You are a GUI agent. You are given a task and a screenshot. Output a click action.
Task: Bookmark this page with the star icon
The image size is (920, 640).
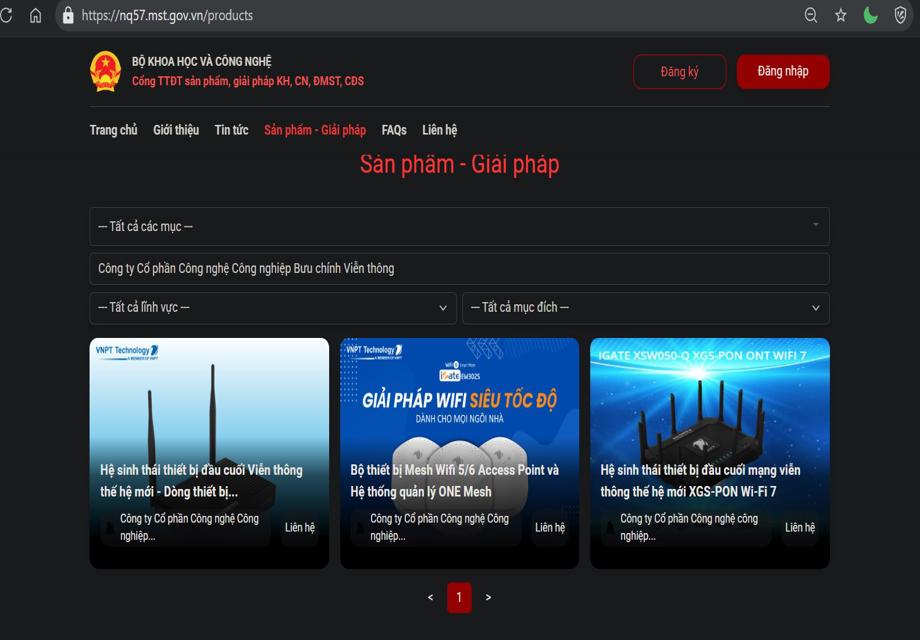[x=841, y=15]
